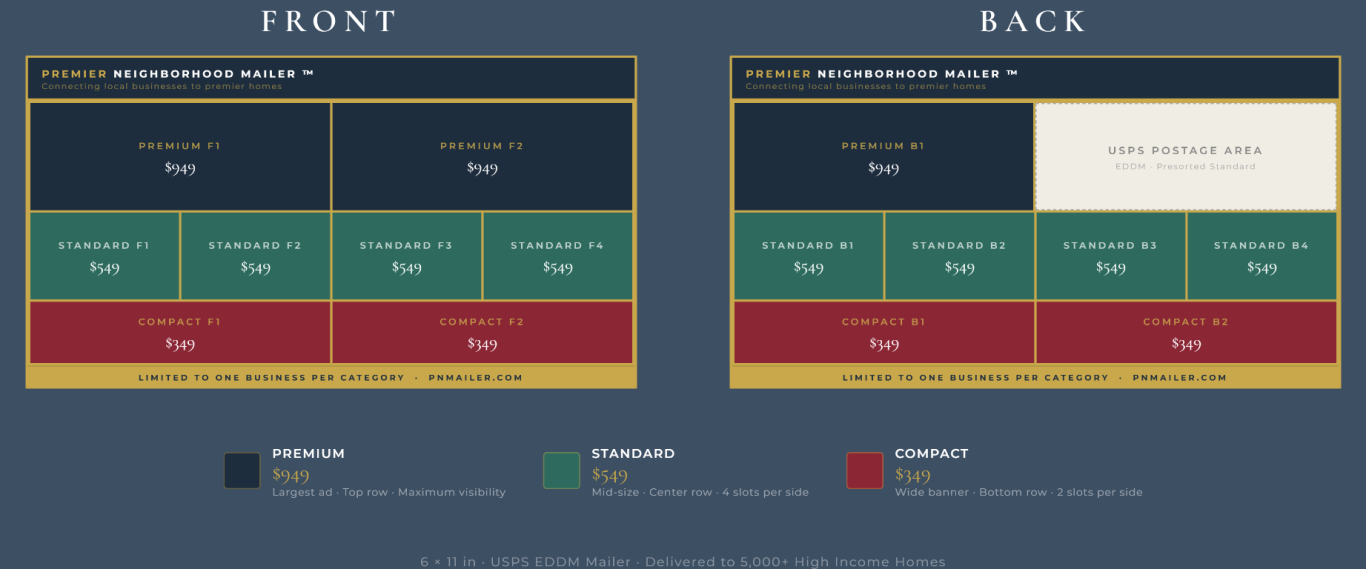Pick the Compact F2 banner slot
The image size is (1366, 569).
[x=482, y=333]
